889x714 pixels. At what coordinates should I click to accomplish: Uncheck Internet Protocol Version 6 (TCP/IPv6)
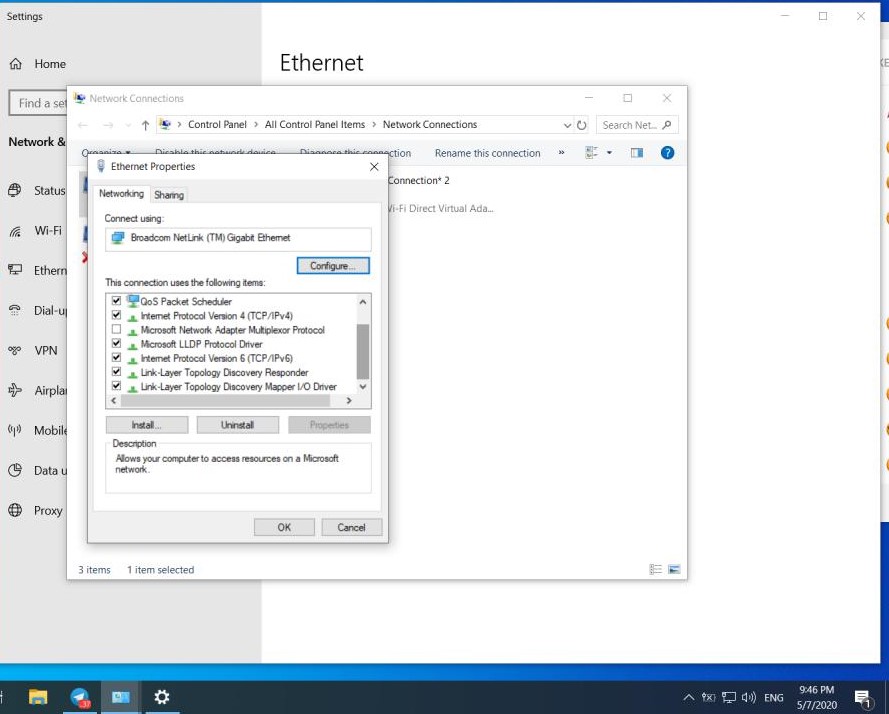116,357
